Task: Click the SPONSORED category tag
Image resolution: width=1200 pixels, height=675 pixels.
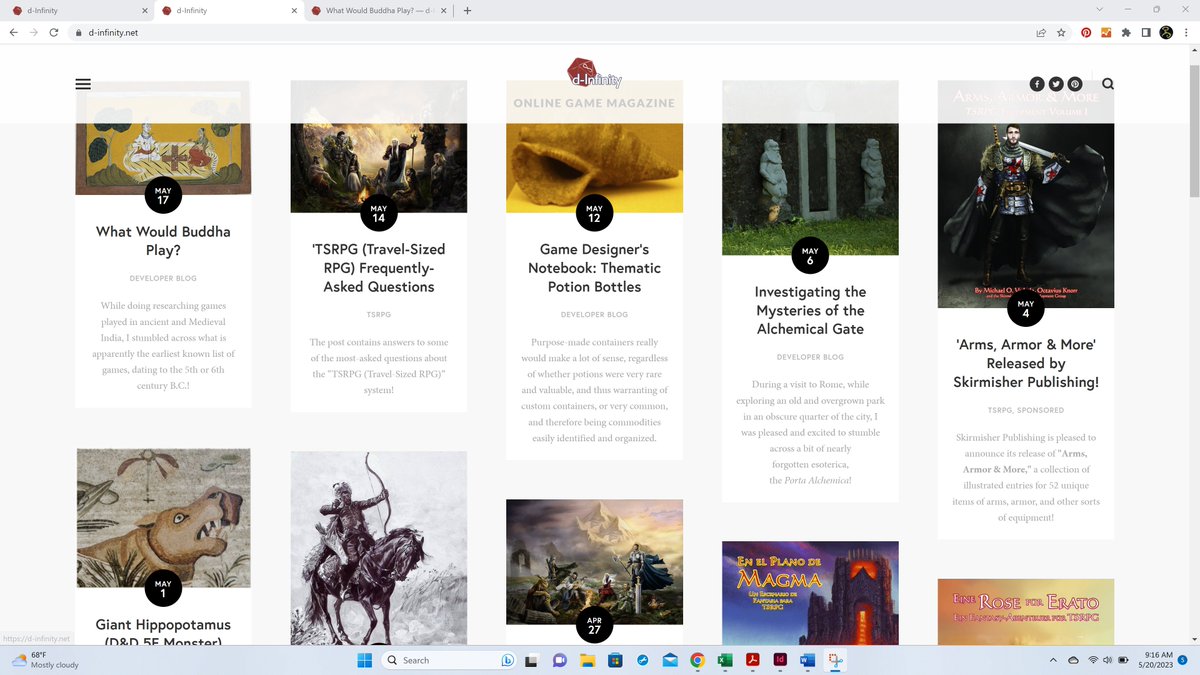Action: [x=1041, y=410]
